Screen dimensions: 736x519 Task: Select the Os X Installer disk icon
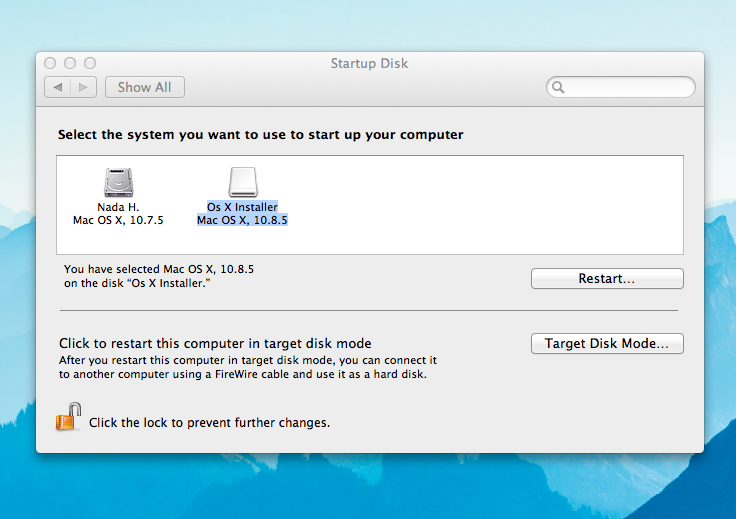coord(243,182)
